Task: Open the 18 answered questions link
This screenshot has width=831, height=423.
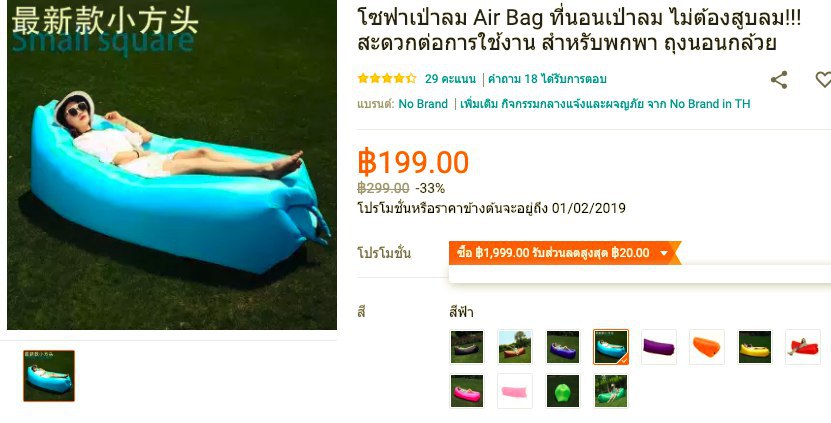Action: click(547, 79)
